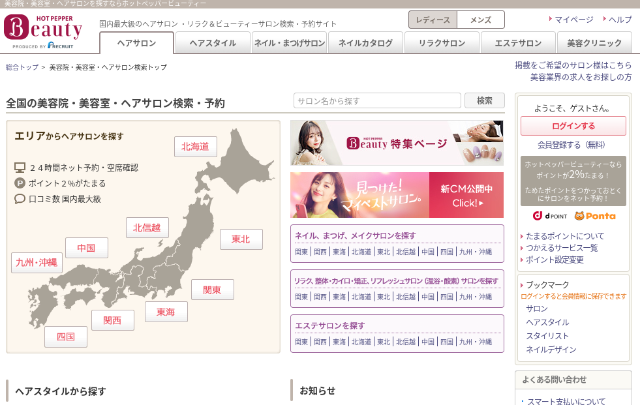Toggle to メンズ mode
This screenshot has height=405, width=640.
click(x=480, y=20)
